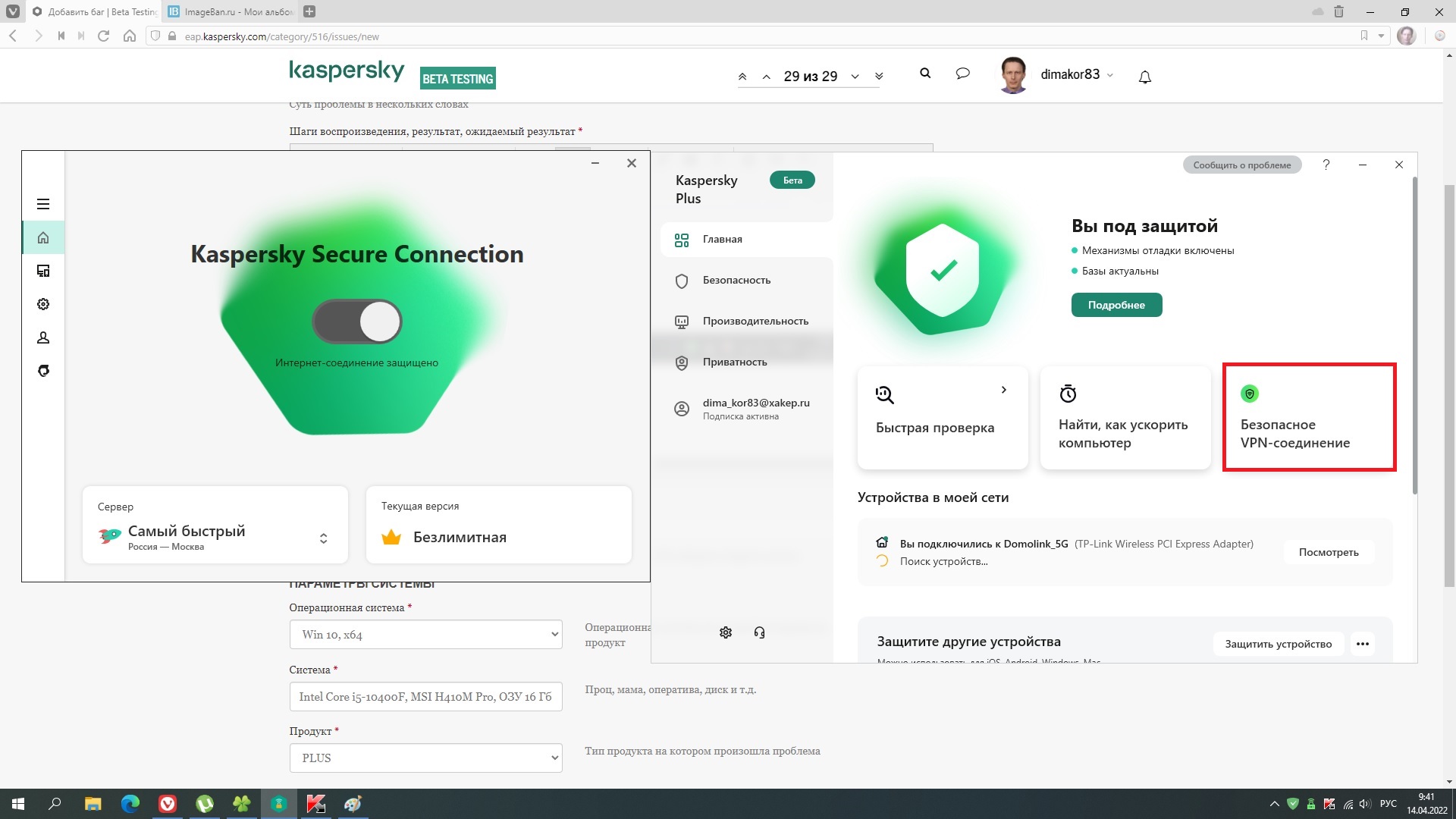Reload the page
The height and width of the screenshot is (819, 1456).
[x=104, y=36]
